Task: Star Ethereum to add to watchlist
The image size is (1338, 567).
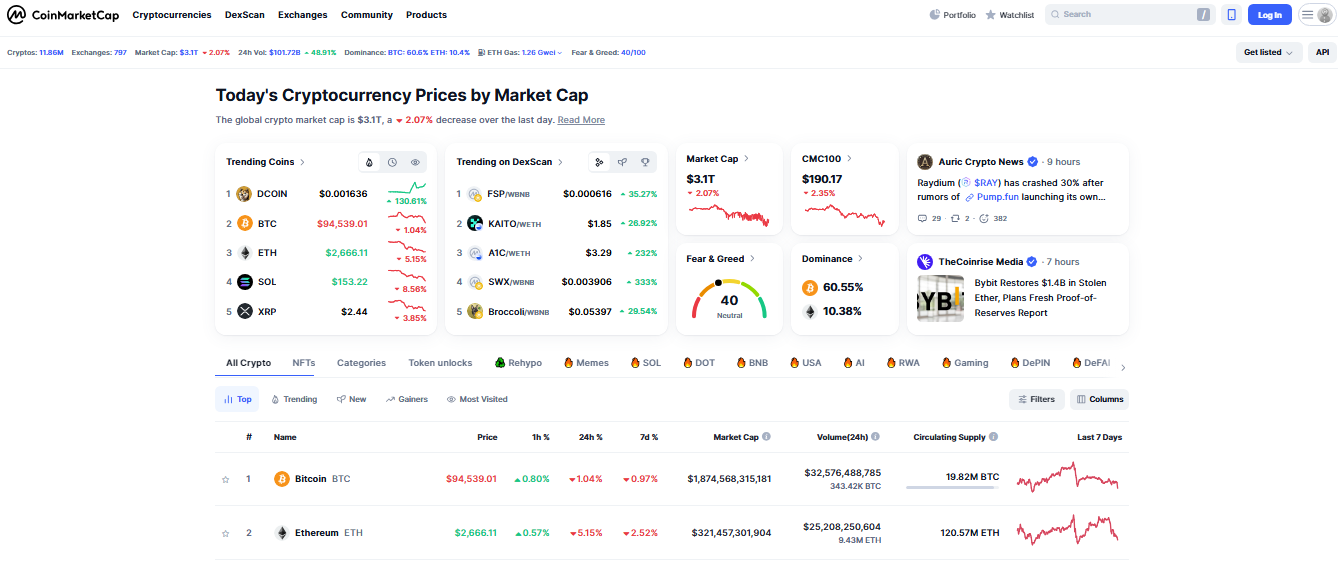Action: point(226,534)
